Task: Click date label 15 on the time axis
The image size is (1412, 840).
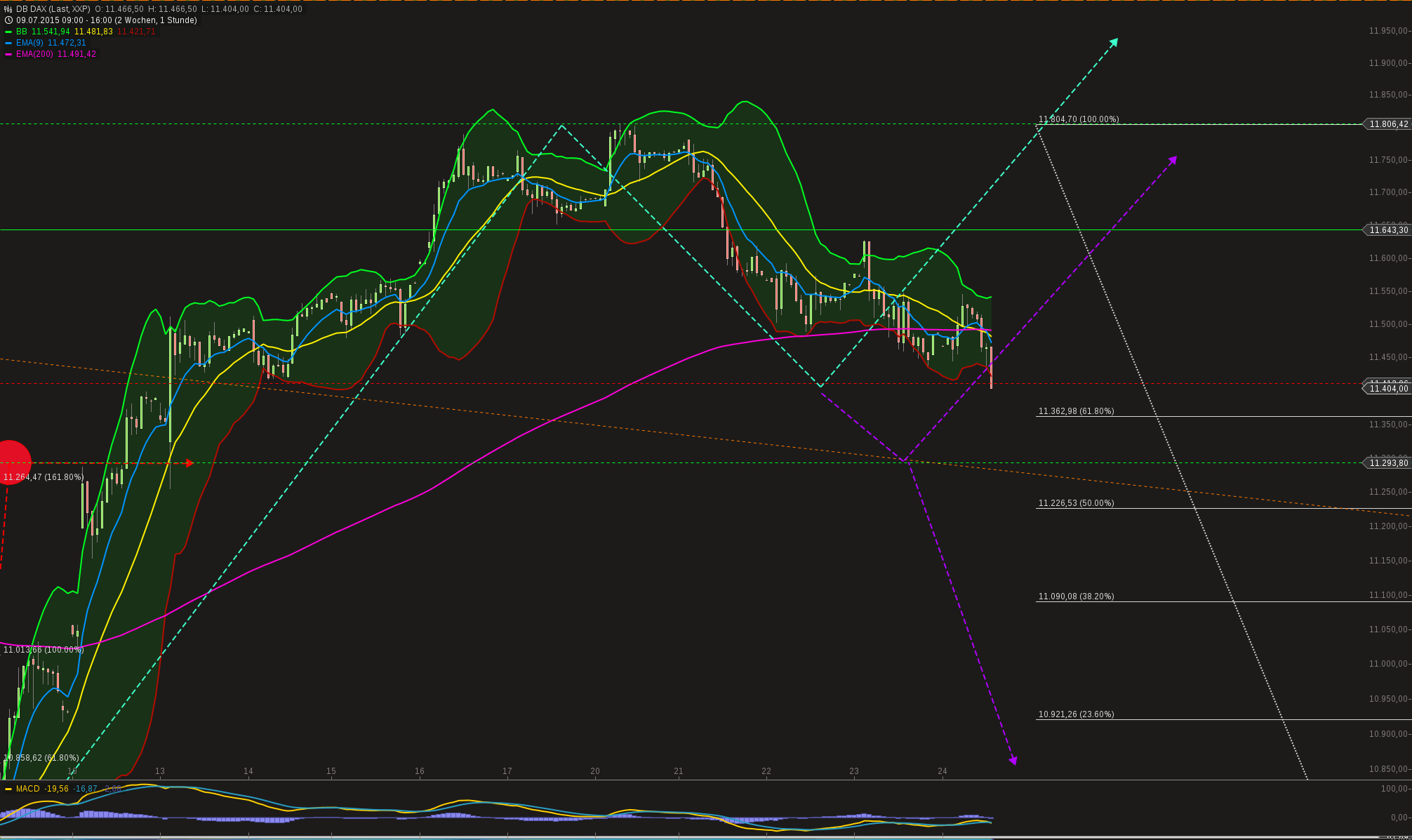Action: [x=331, y=771]
